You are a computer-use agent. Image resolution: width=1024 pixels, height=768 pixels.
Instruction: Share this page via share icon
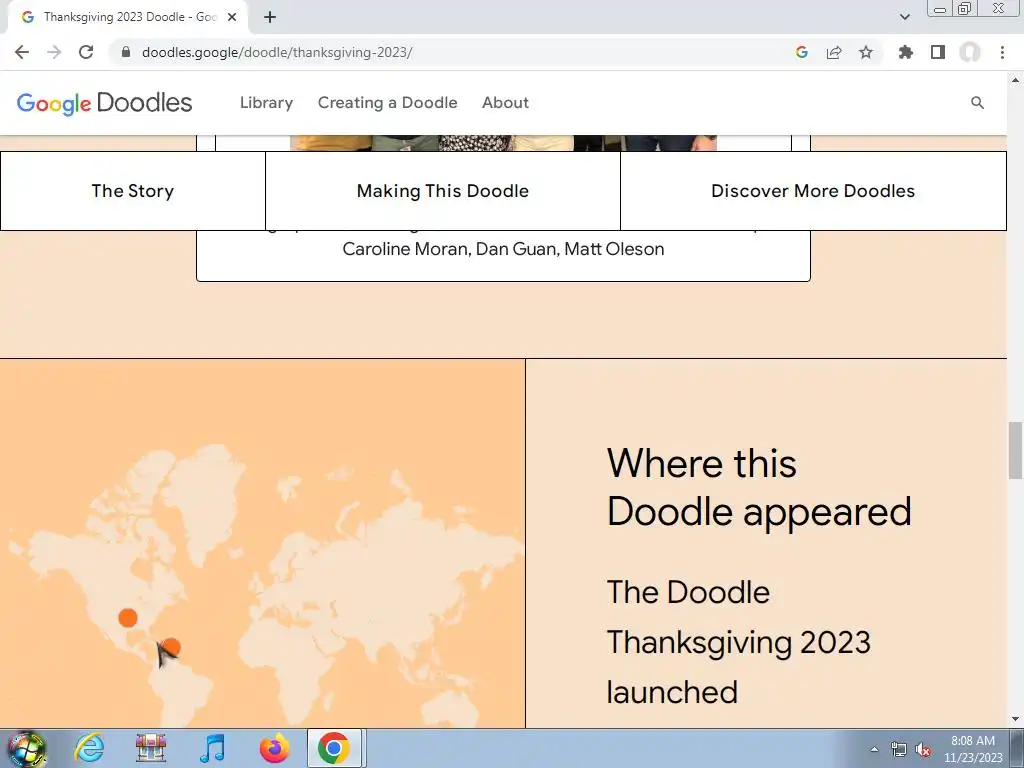[x=834, y=52]
